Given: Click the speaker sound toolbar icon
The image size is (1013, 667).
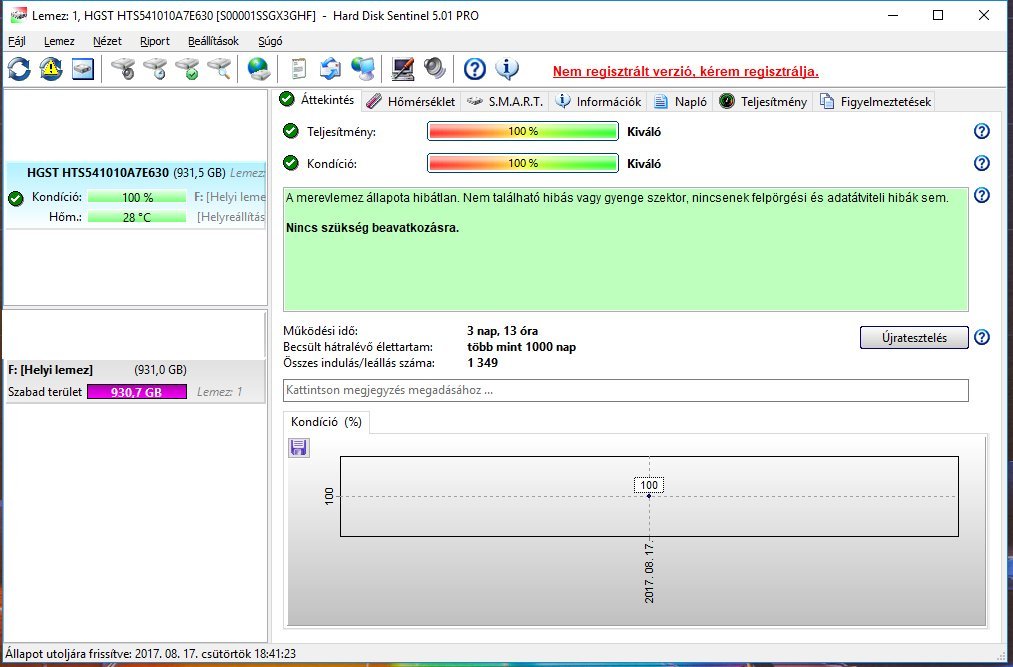Looking at the screenshot, I should click(435, 69).
